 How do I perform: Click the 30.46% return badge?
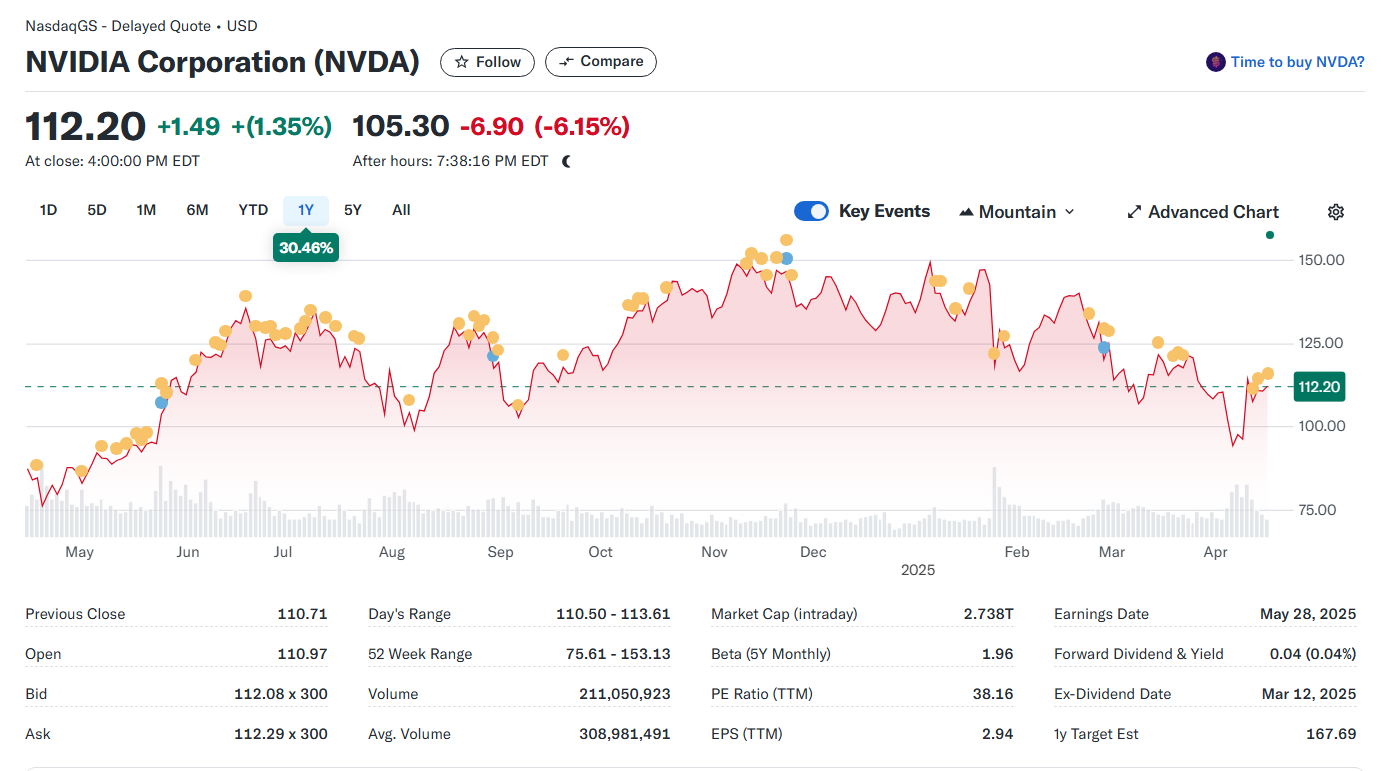click(x=306, y=248)
